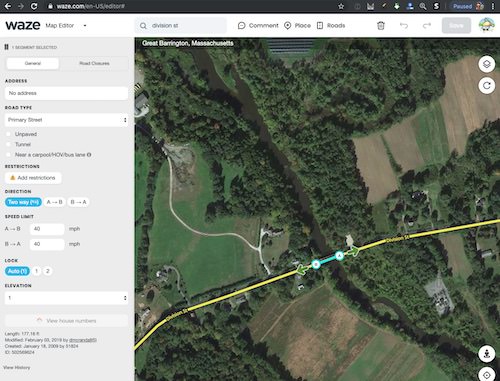This screenshot has width=500, height=381.
Task: Undo the last edit
Action: point(404,26)
